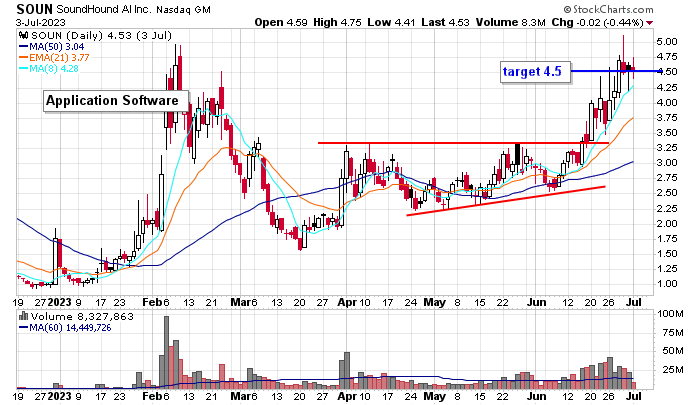Click the tall early-April volume spike bar
Viewport: 700px width, 405px height.
(347, 370)
